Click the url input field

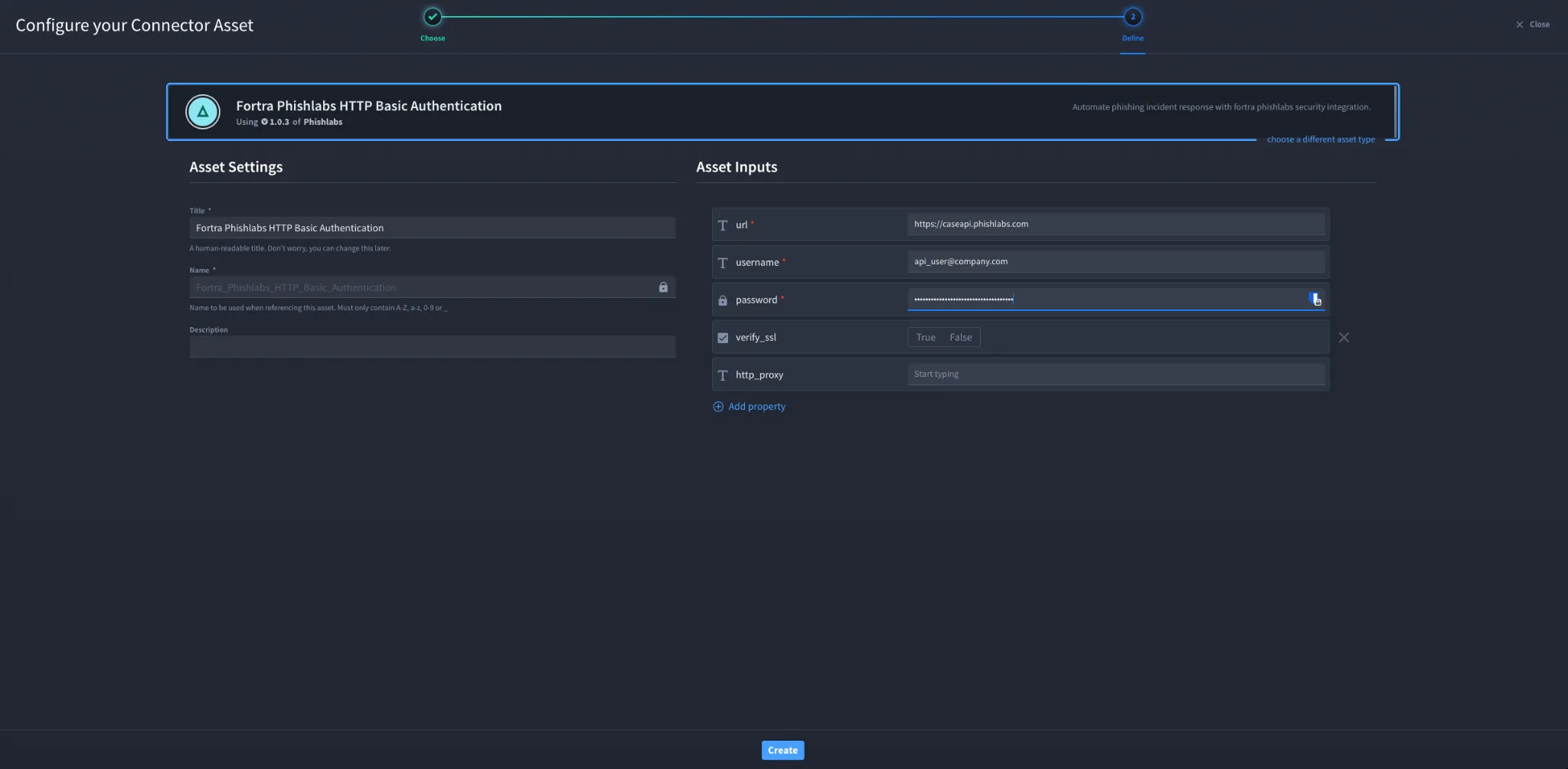point(1116,224)
